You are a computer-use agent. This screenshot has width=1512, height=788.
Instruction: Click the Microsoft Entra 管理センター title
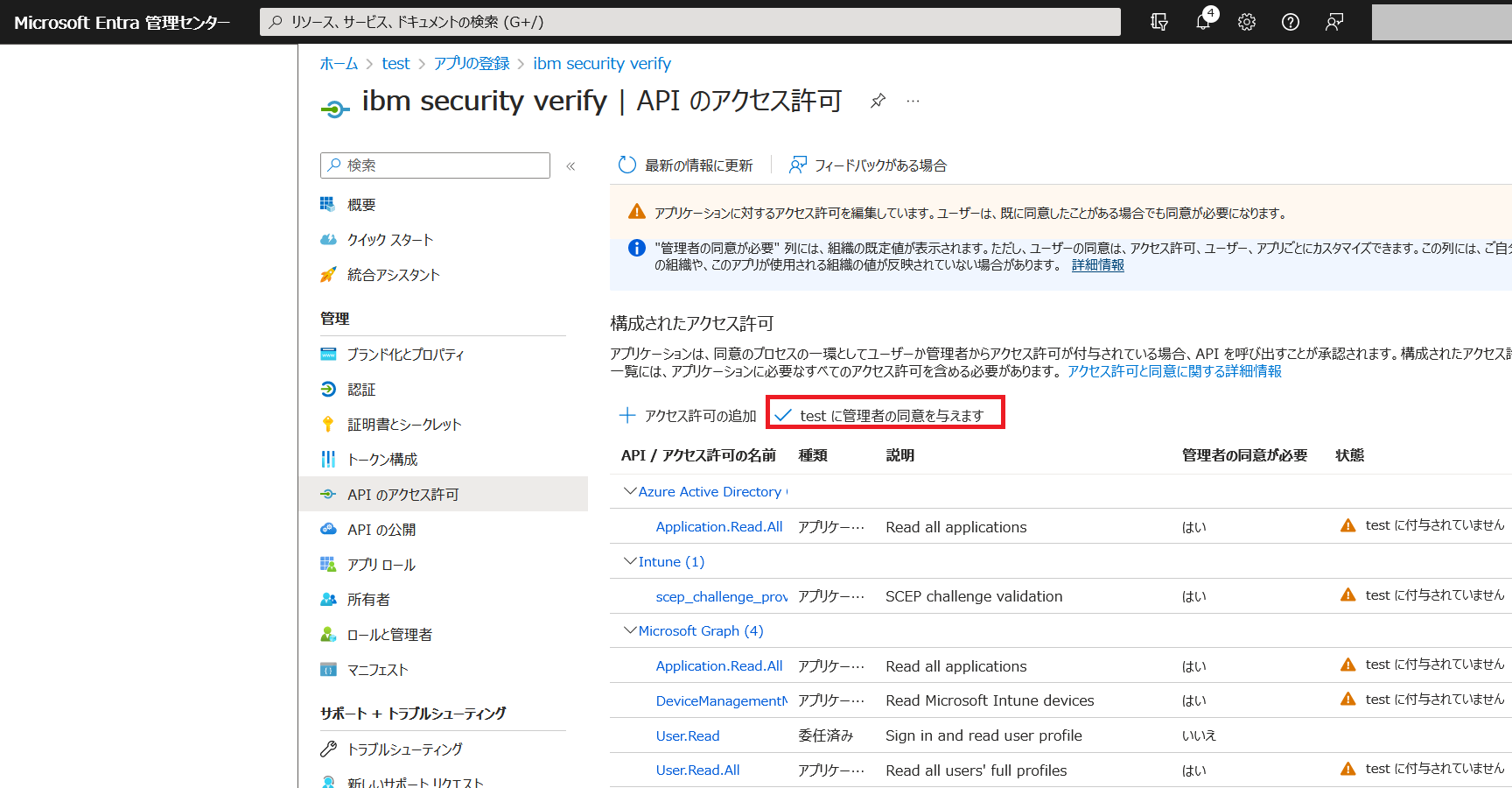[122, 23]
